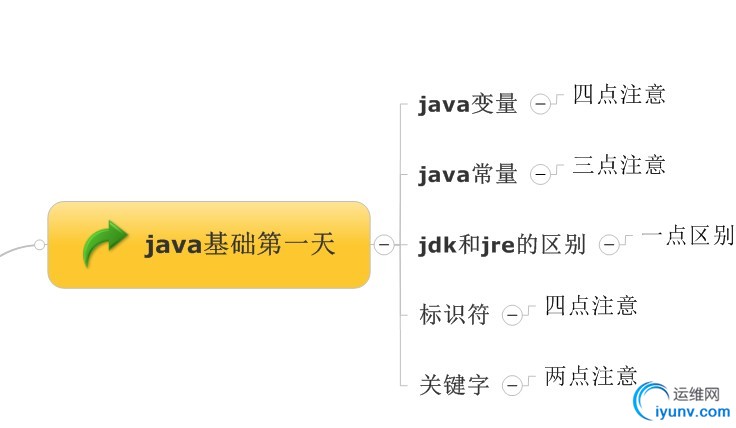The width and height of the screenshot is (736, 428).
Task: Select the 关键字 topic
Action: click(454, 385)
